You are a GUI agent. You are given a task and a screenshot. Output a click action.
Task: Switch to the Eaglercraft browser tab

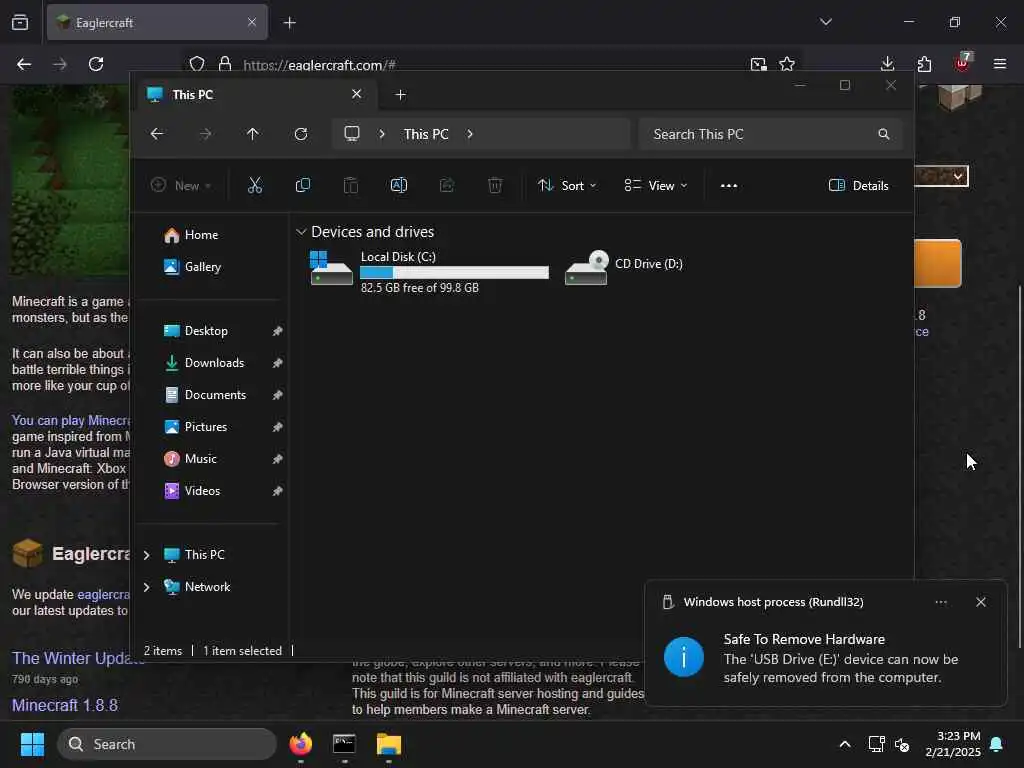pos(157,22)
